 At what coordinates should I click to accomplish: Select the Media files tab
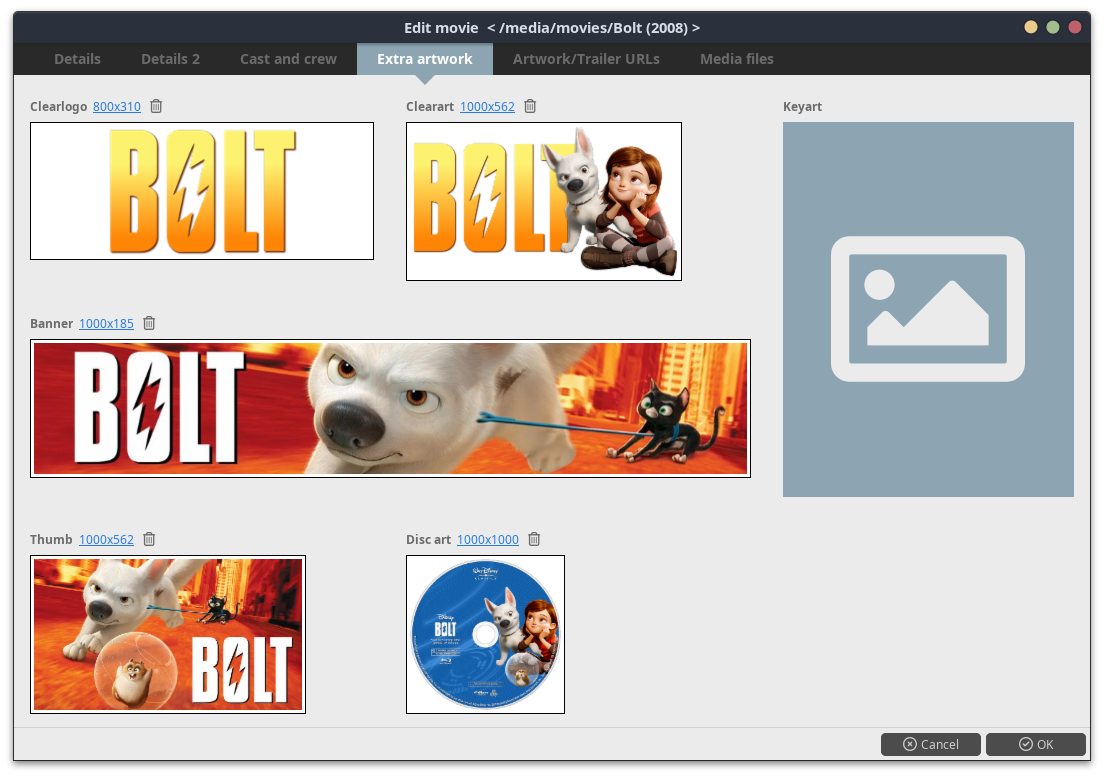pos(736,59)
